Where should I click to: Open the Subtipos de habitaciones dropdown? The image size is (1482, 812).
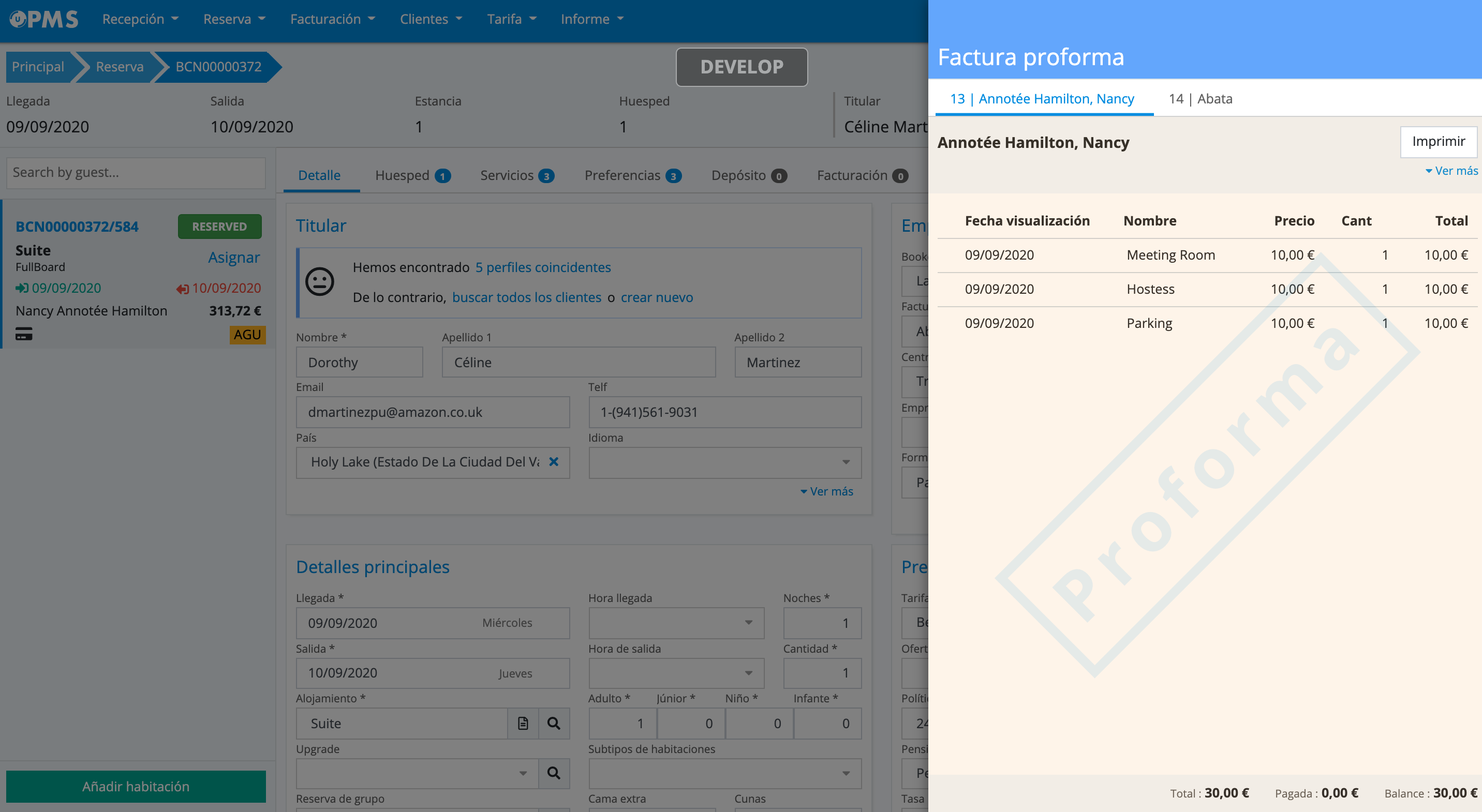point(724,774)
